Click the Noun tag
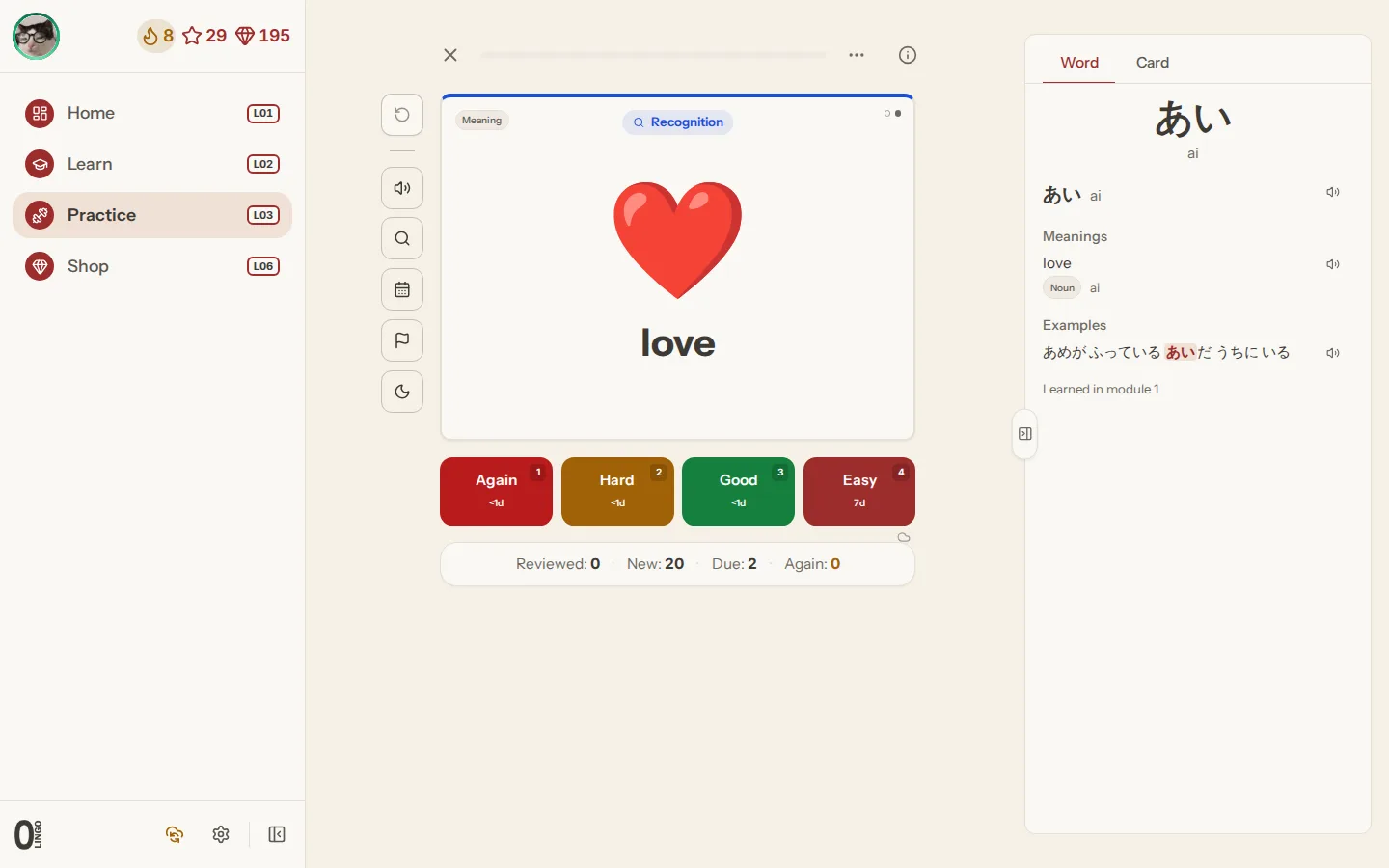This screenshot has width=1389, height=868. tap(1062, 287)
